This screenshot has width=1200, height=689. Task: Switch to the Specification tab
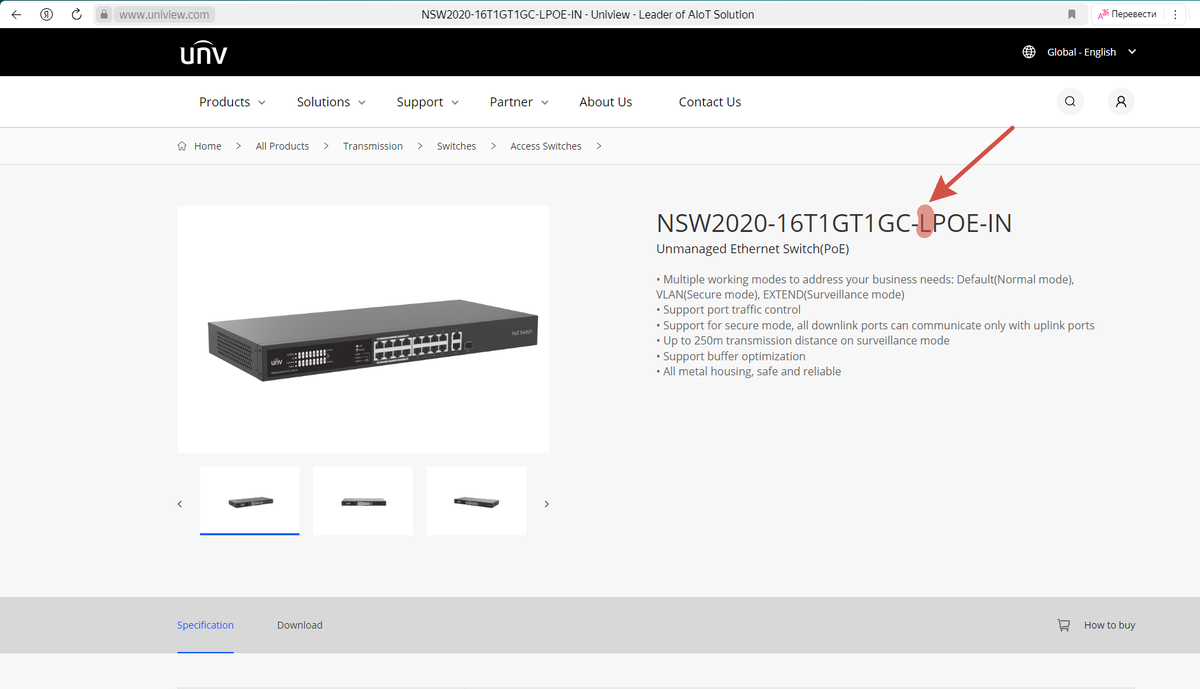point(205,625)
